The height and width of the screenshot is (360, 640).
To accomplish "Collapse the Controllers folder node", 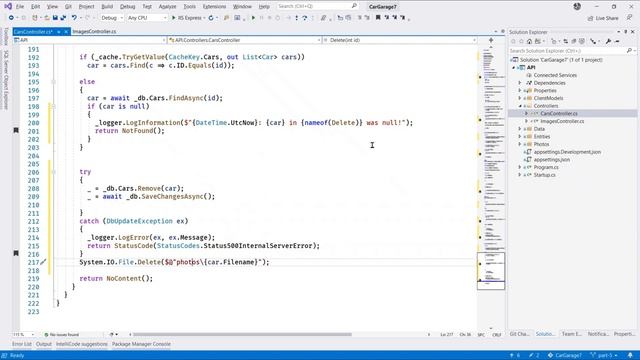I will pyautogui.click(x=520, y=106).
